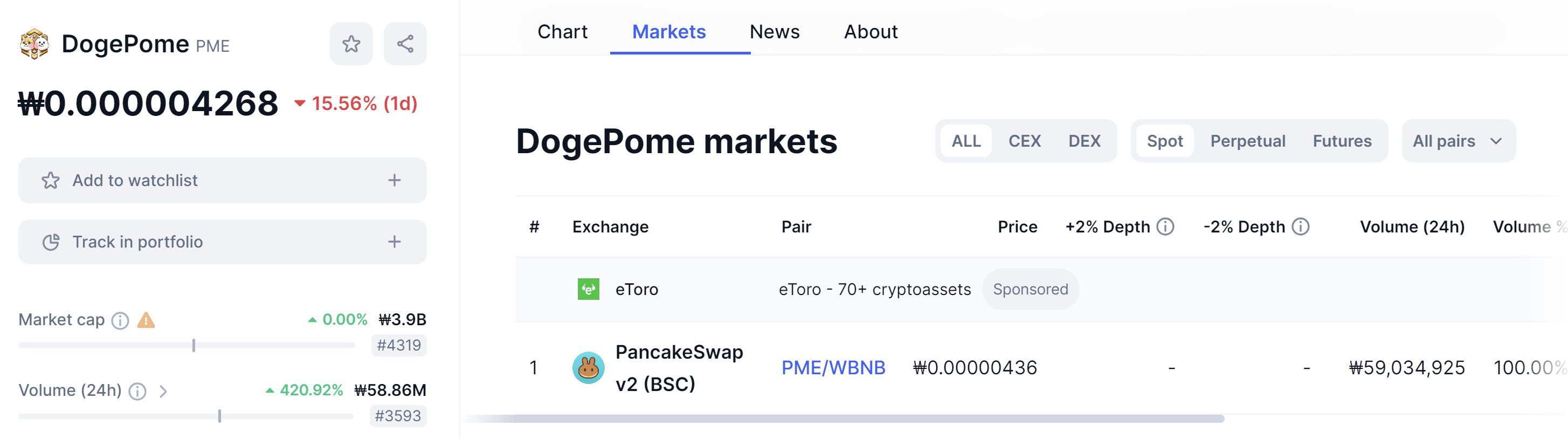
Task: Open the share options via share icon
Action: pyautogui.click(x=405, y=43)
